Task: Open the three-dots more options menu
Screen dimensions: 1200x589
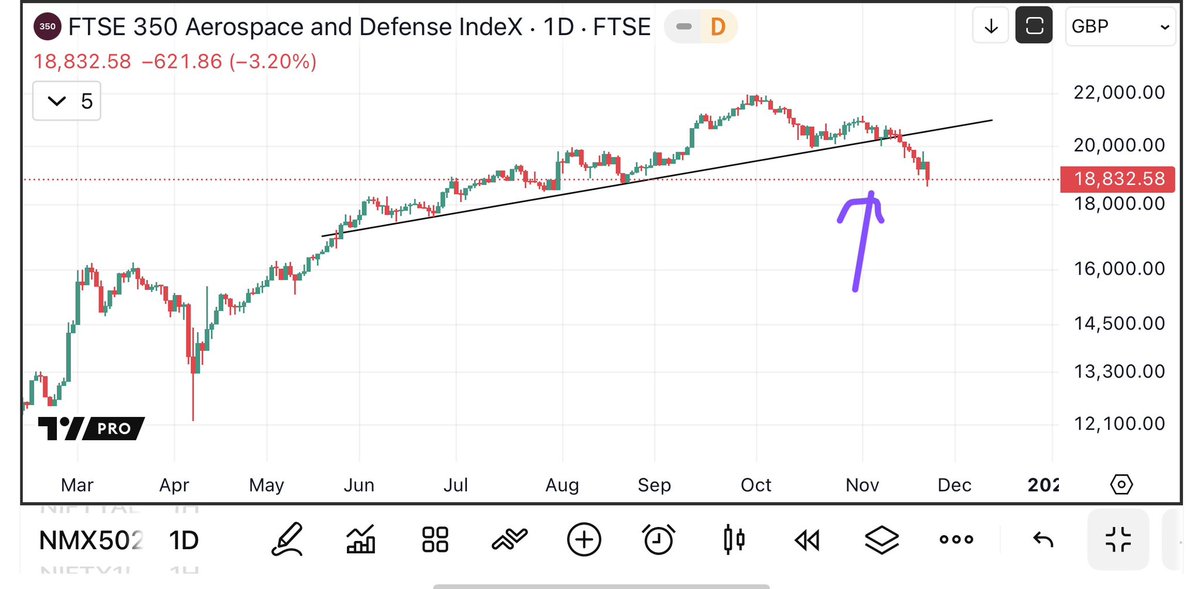Action: pyautogui.click(x=956, y=540)
